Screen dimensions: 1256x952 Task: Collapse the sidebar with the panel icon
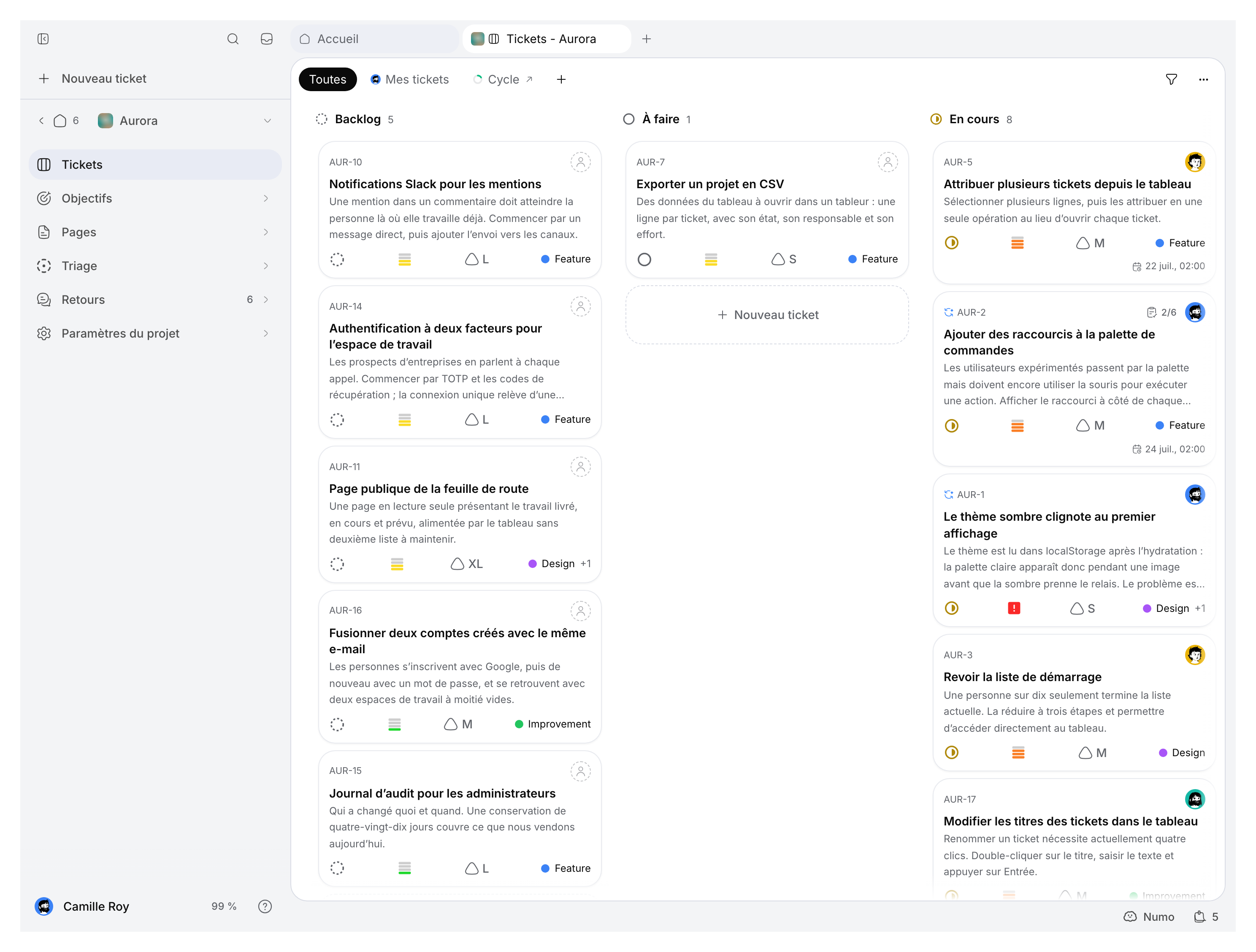click(43, 38)
